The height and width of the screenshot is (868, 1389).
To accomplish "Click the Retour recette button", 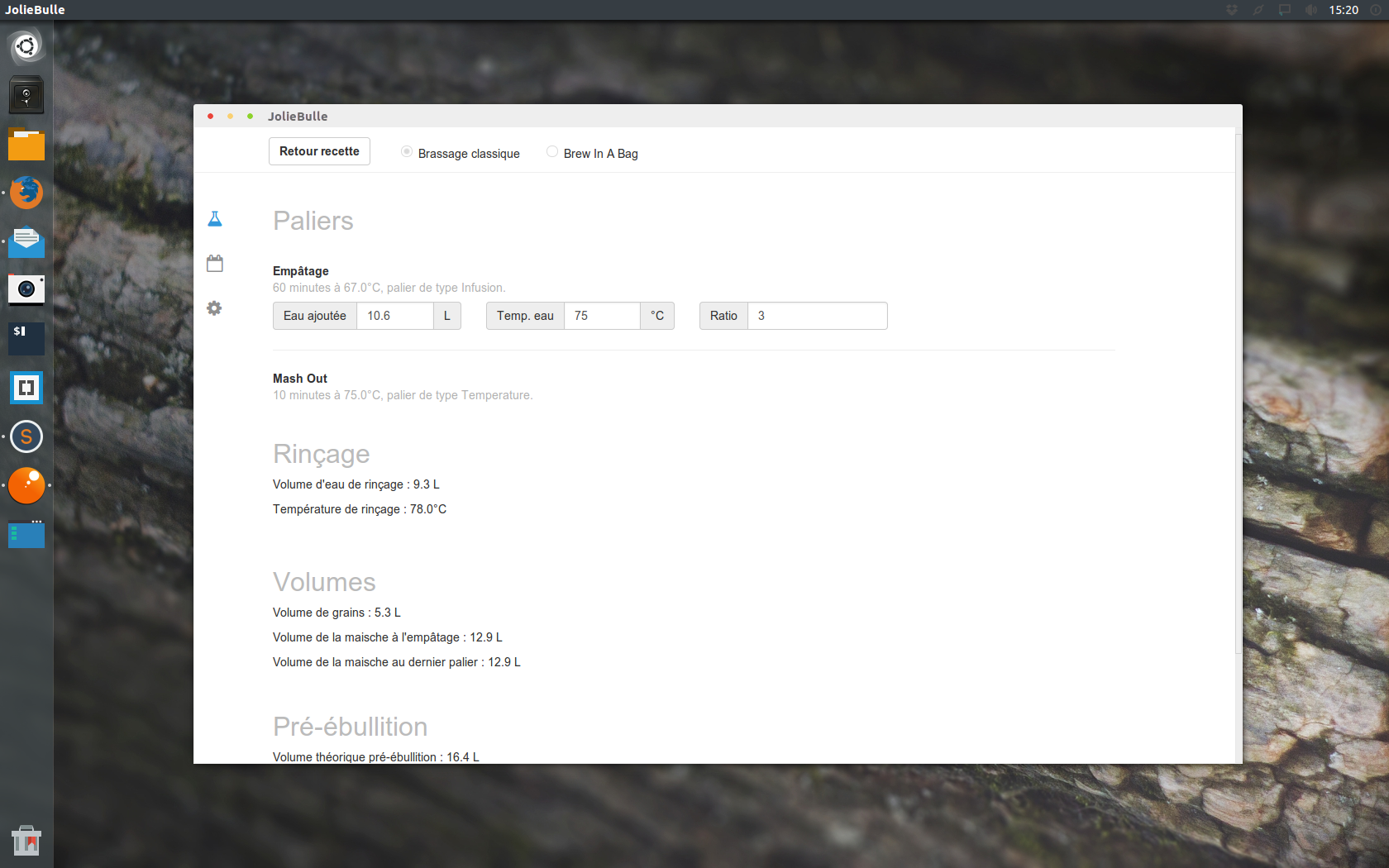I will (x=319, y=151).
